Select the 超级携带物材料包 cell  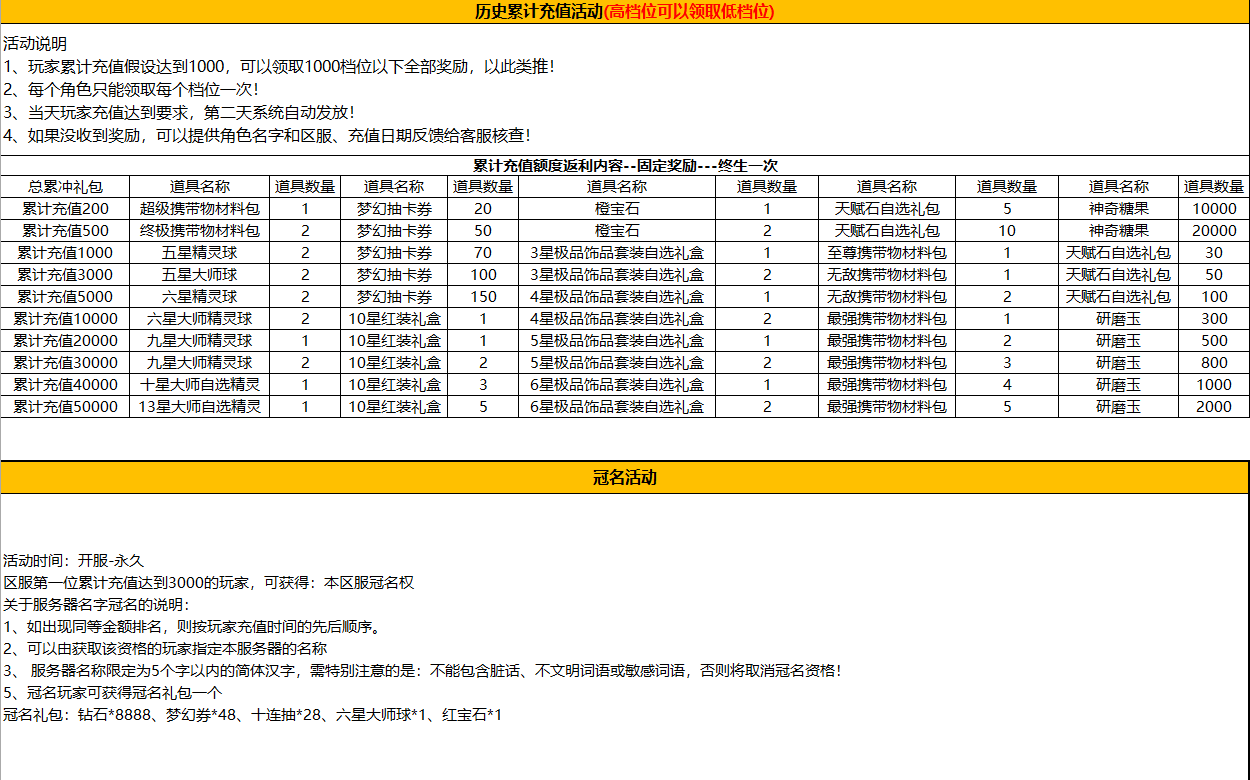pos(199,209)
